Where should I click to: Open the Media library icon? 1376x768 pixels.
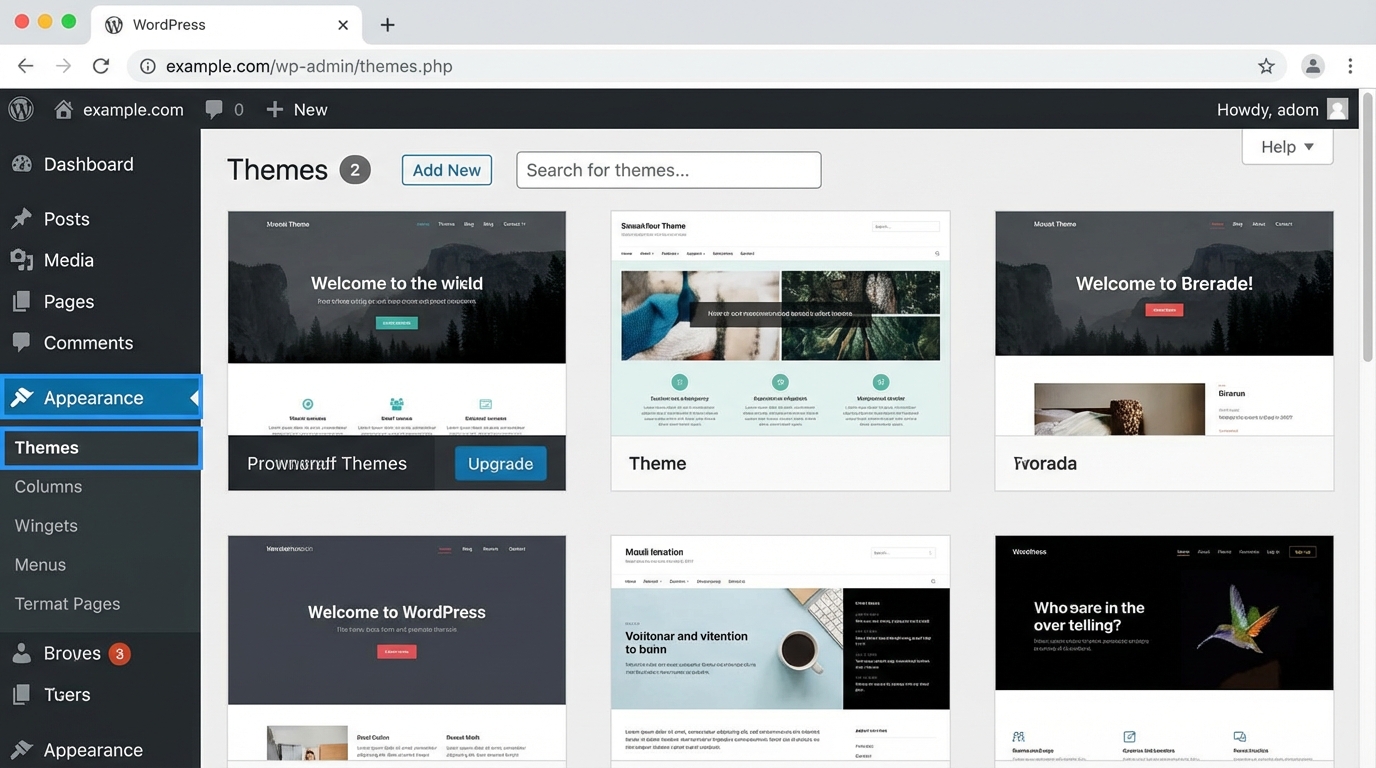(x=21, y=259)
